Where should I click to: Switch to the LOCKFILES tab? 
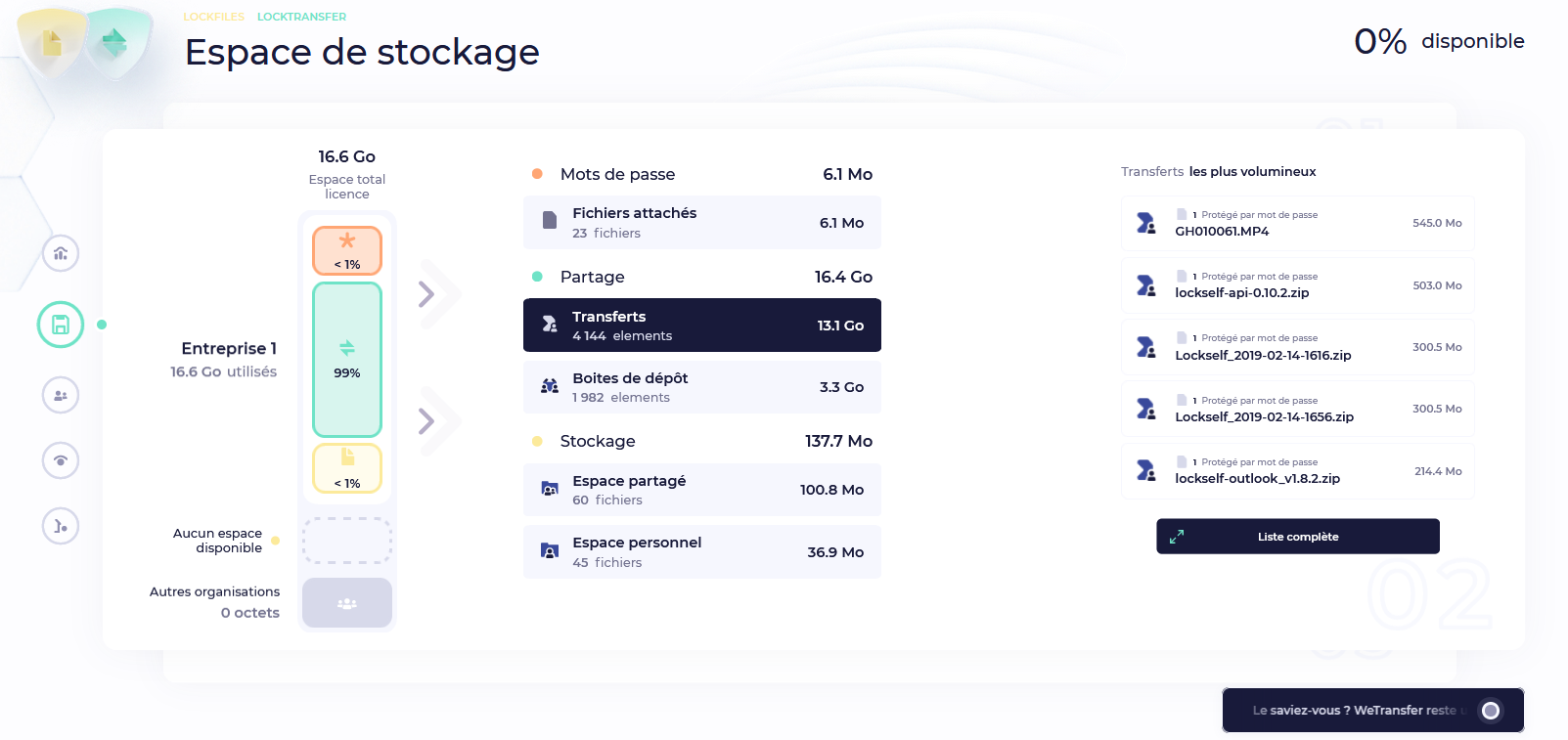(213, 17)
